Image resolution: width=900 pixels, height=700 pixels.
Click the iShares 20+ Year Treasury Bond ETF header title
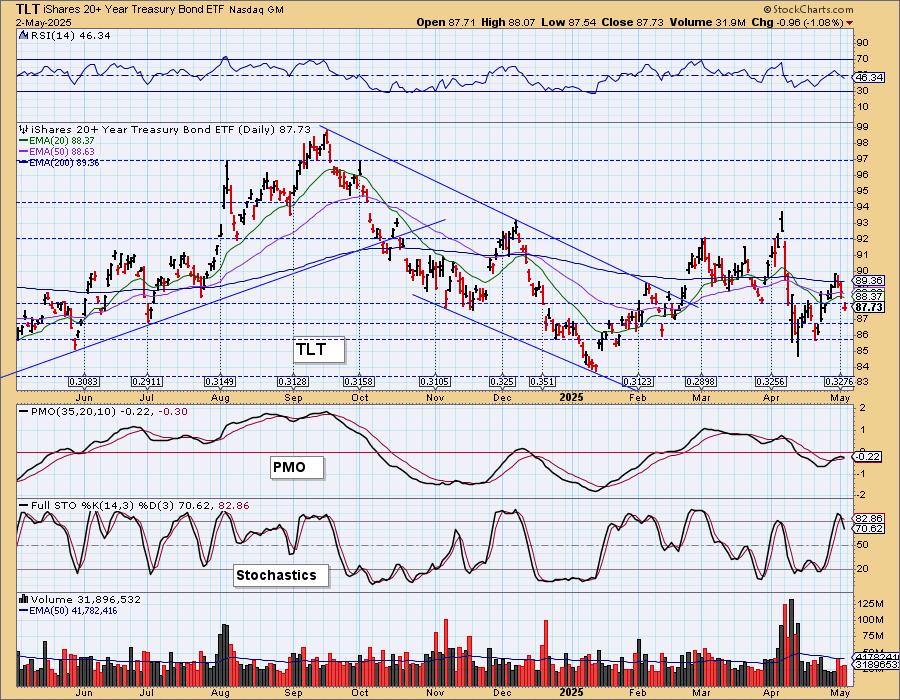(135, 10)
